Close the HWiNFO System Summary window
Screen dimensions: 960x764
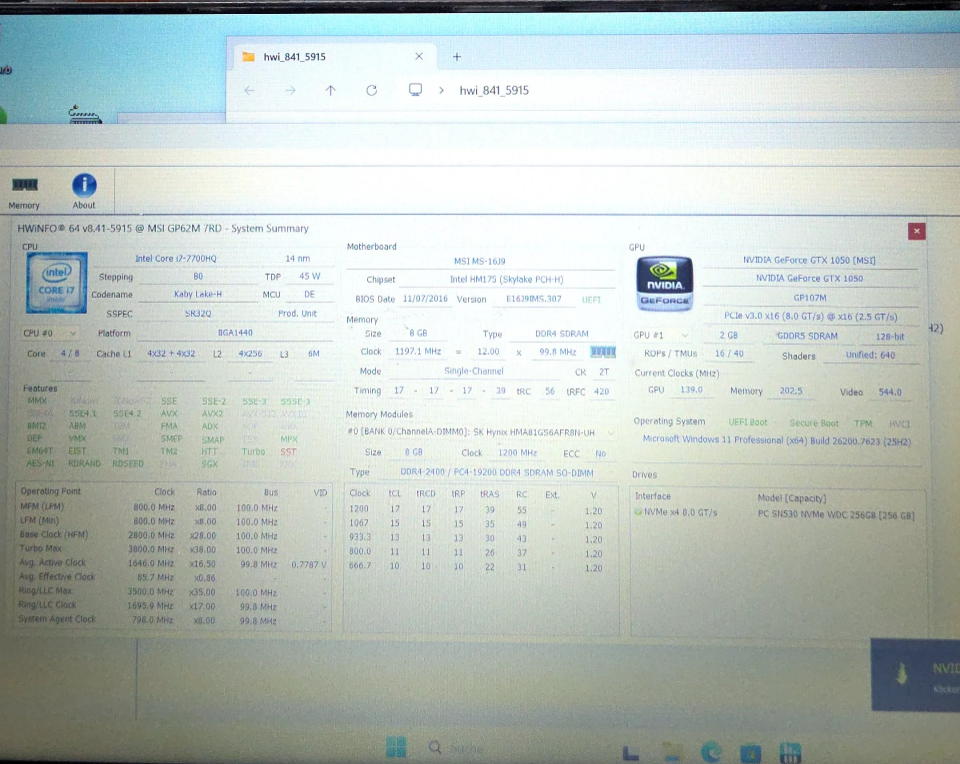916,231
